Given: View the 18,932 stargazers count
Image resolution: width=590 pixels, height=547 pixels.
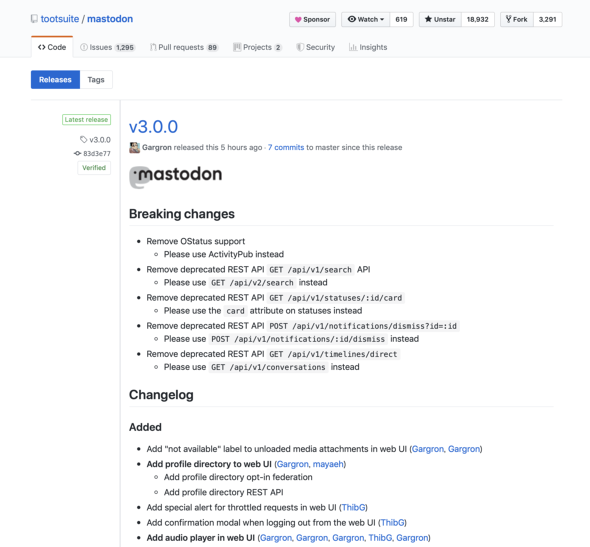Looking at the screenshot, I should coord(477,20).
